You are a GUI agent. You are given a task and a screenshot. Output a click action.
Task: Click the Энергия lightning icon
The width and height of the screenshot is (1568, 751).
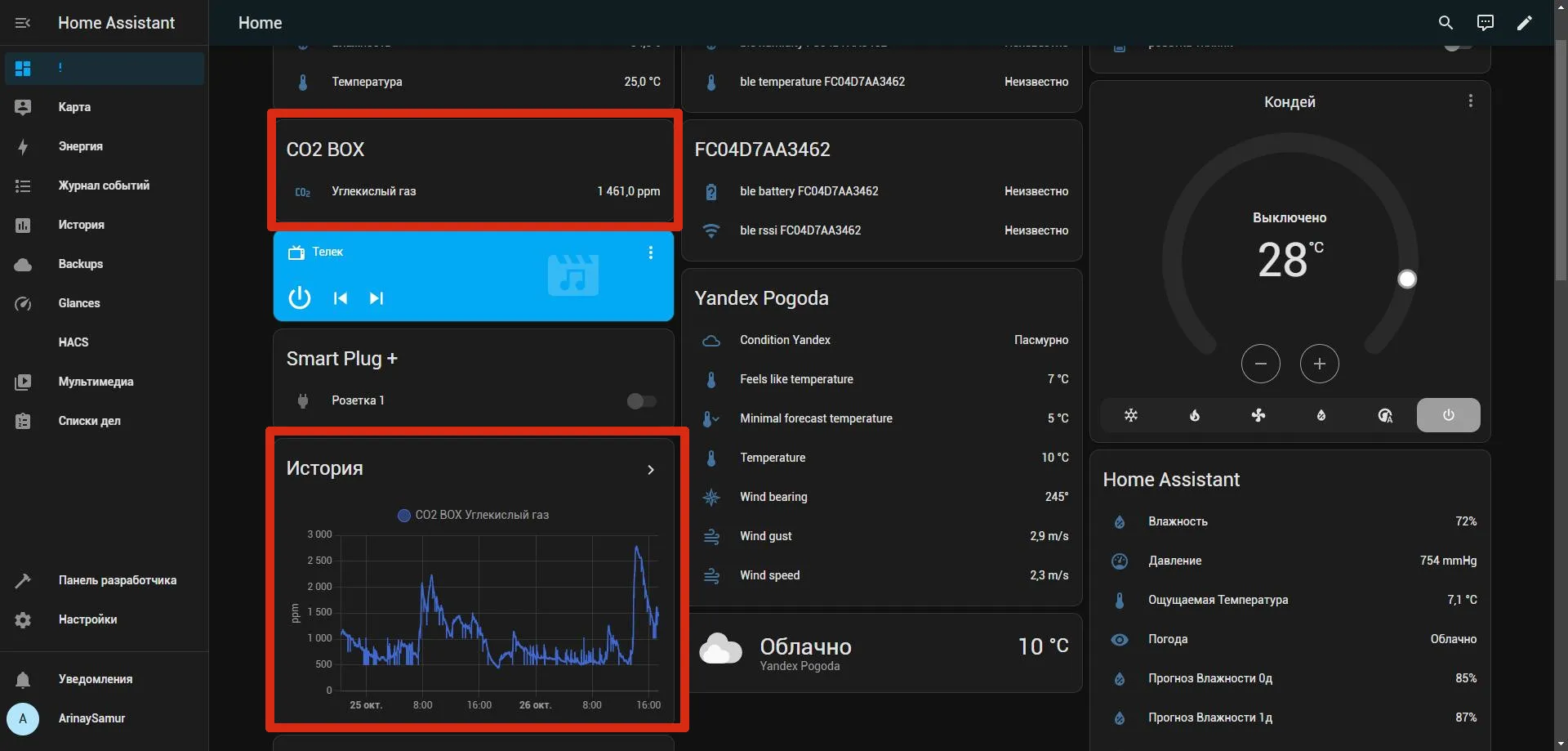(23, 146)
